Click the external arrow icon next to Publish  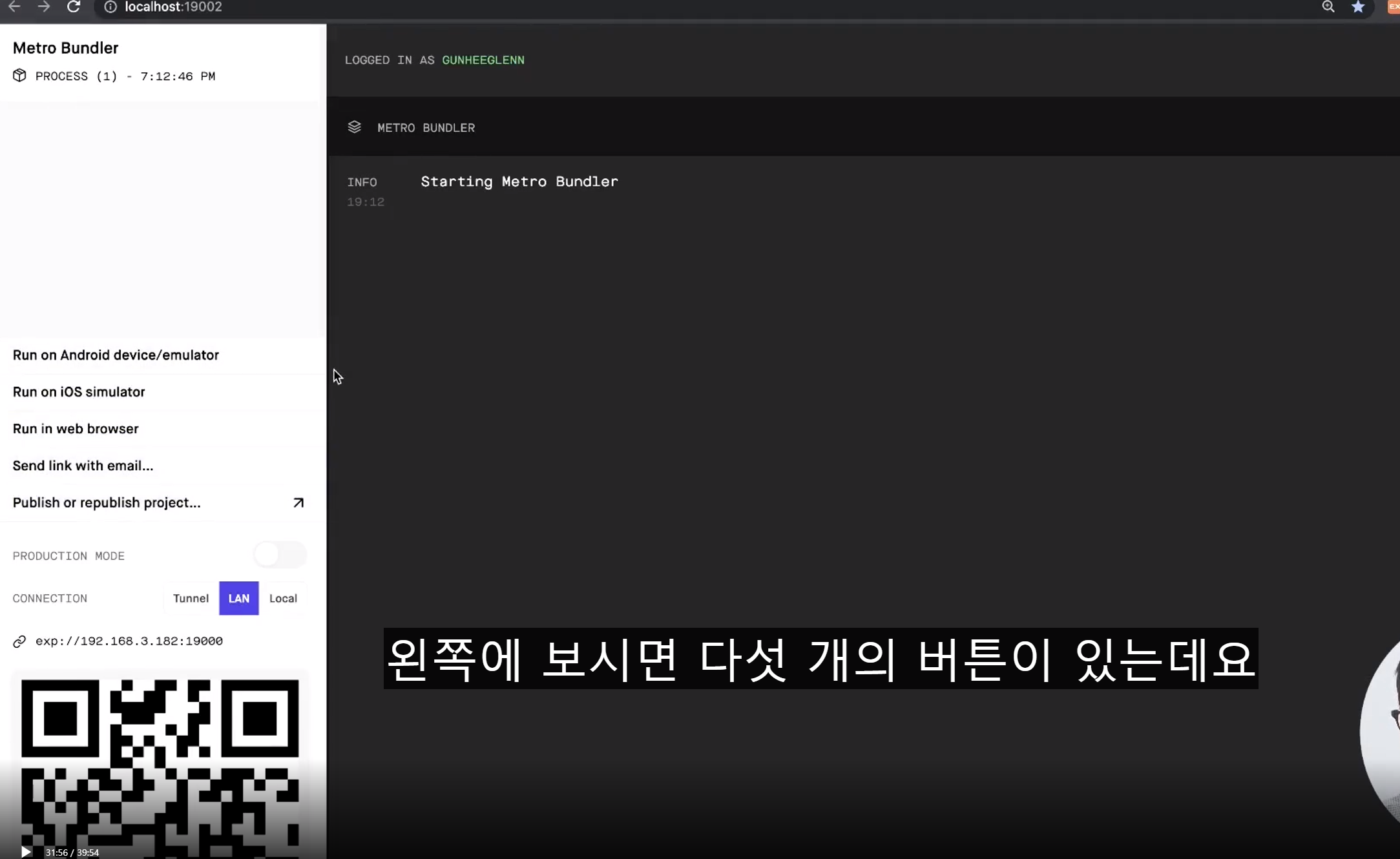pyautogui.click(x=298, y=502)
